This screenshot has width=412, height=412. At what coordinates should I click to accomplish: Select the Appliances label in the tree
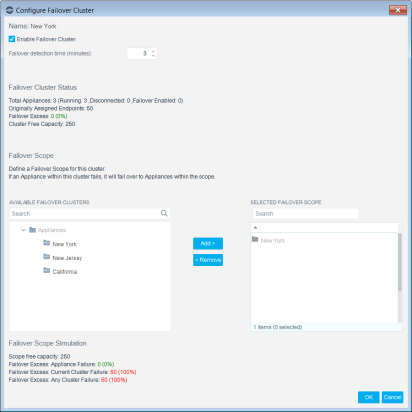pos(52,230)
